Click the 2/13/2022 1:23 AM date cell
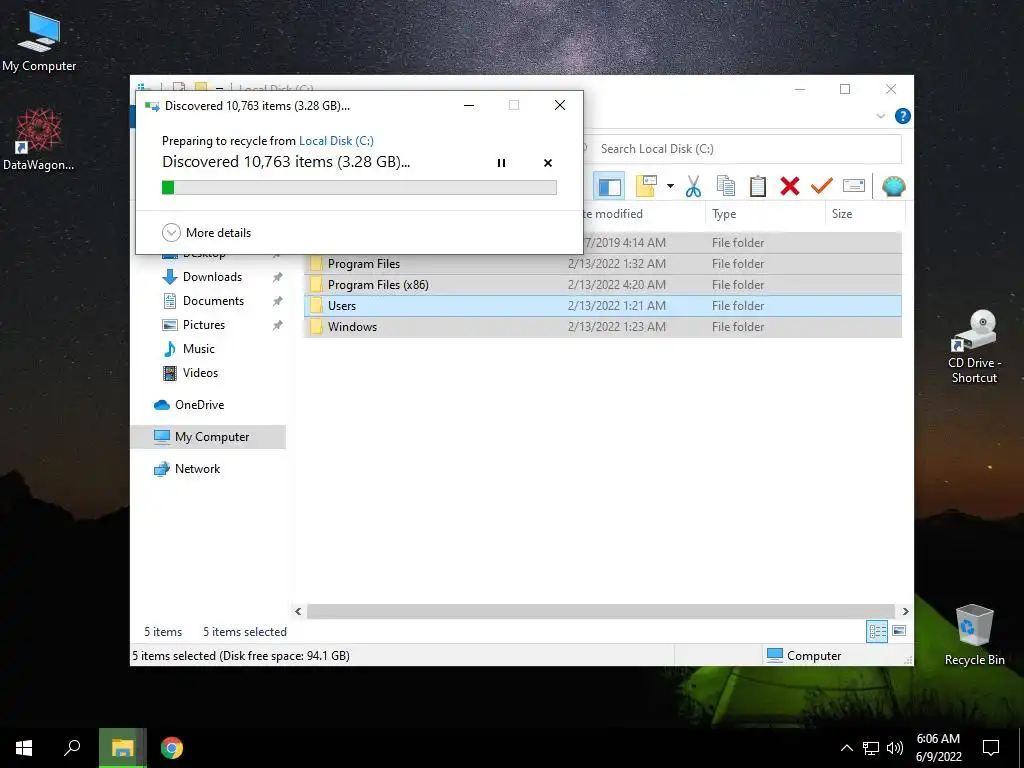The height and width of the screenshot is (768, 1024). 616,327
